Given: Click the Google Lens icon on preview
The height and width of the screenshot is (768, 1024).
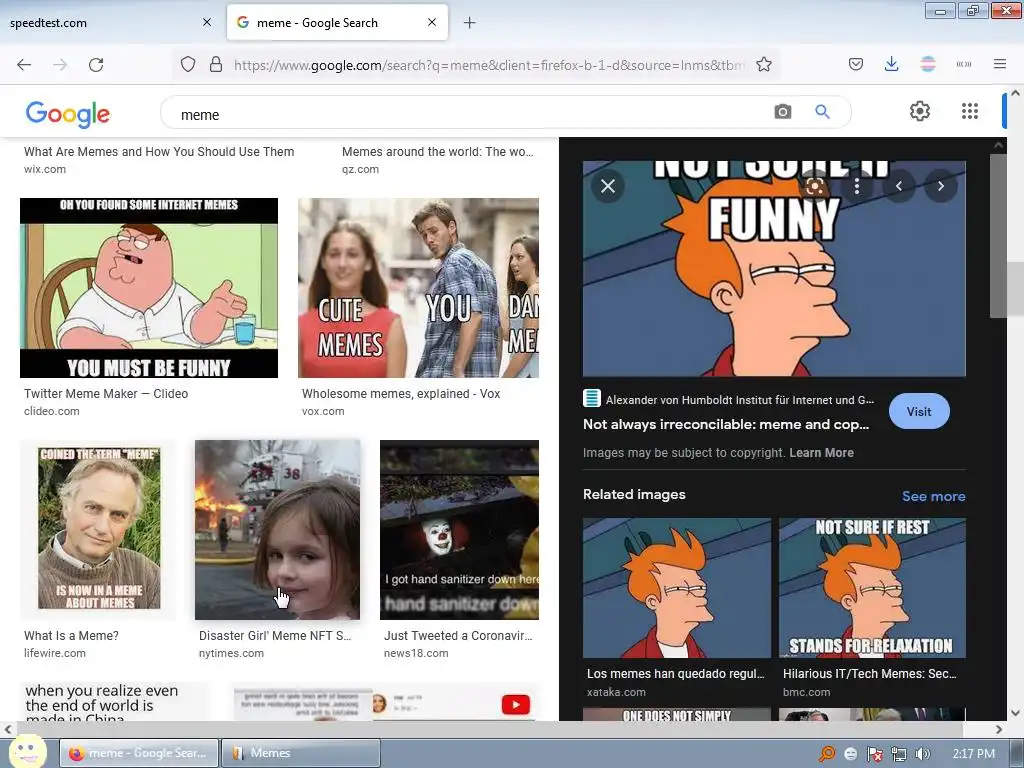Looking at the screenshot, I should 815,187.
